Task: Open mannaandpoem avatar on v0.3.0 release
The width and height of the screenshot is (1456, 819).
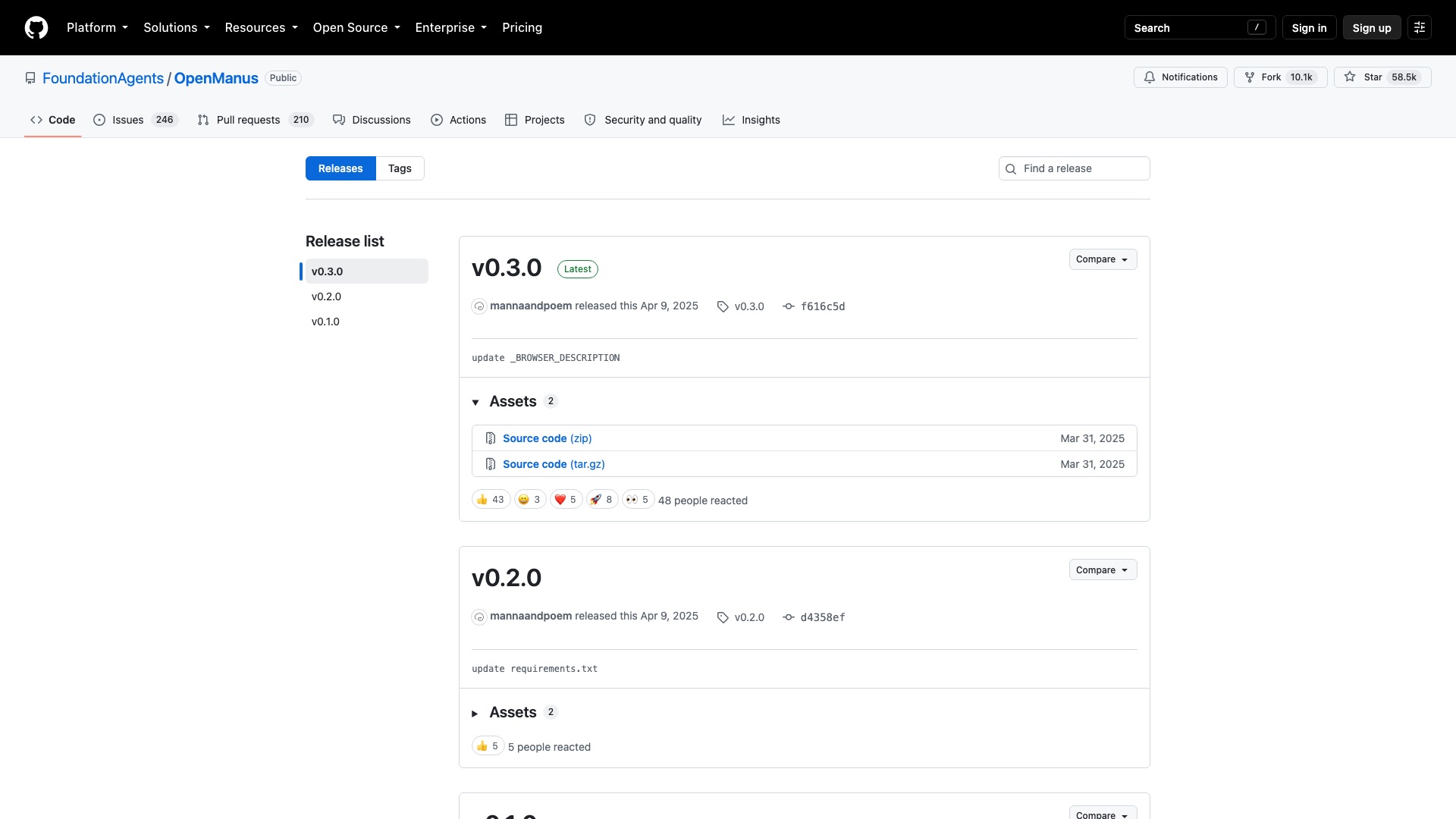Action: point(479,306)
